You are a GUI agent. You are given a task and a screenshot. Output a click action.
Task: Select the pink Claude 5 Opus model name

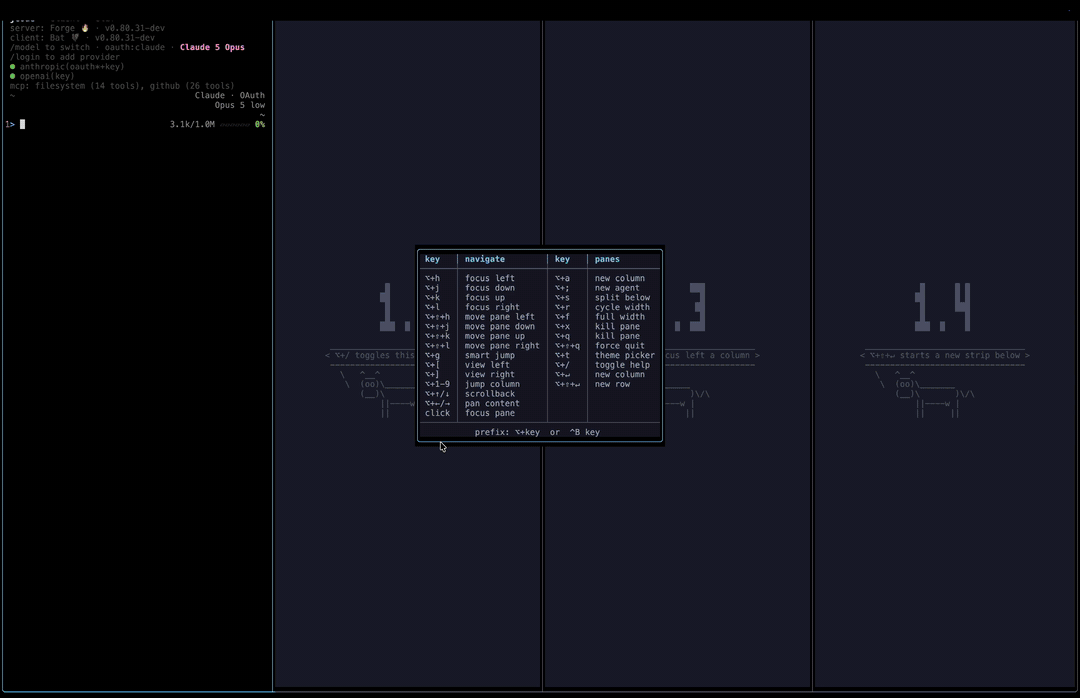(x=212, y=48)
